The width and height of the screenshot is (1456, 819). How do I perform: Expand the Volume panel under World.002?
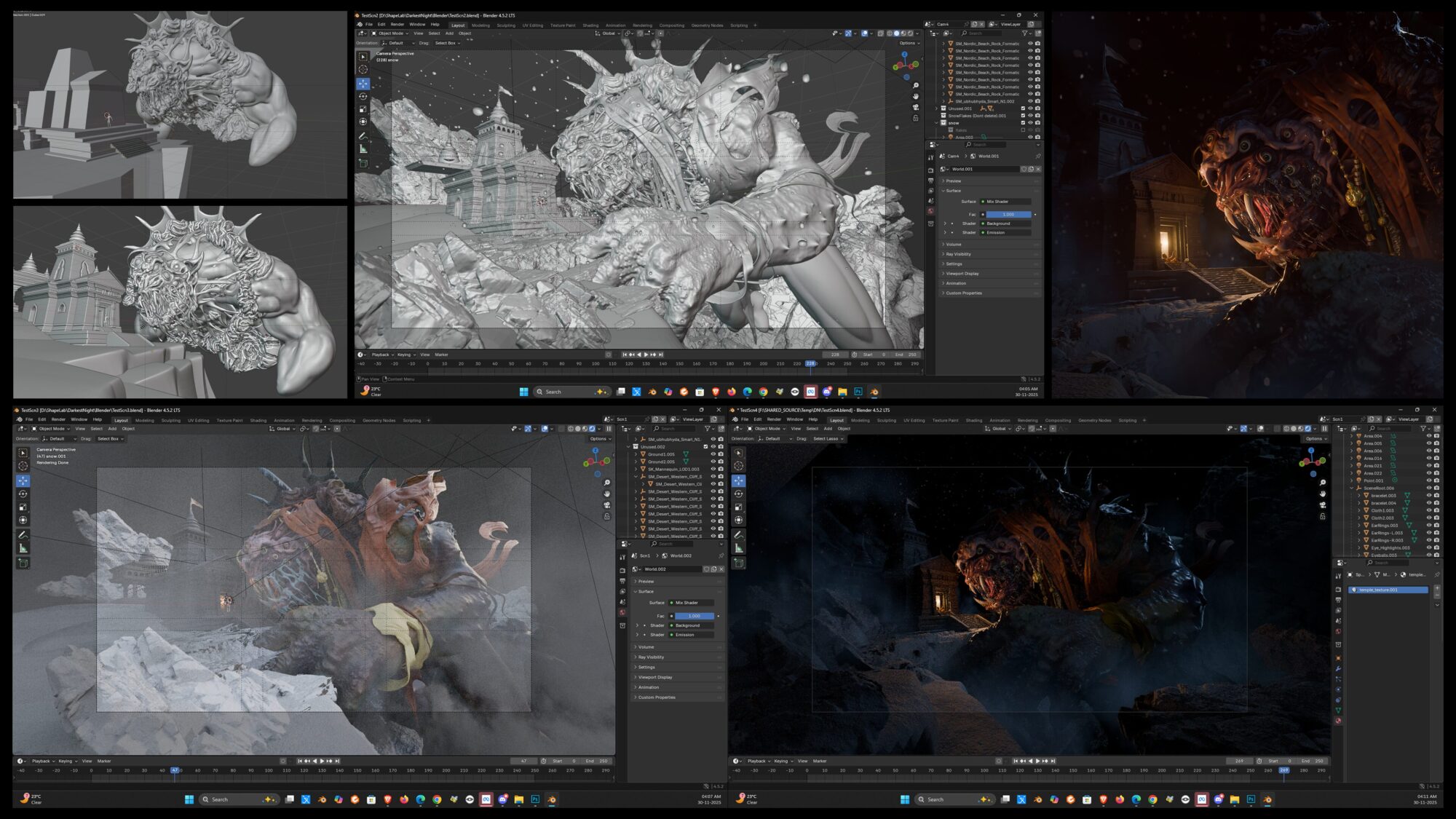tap(646, 647)
